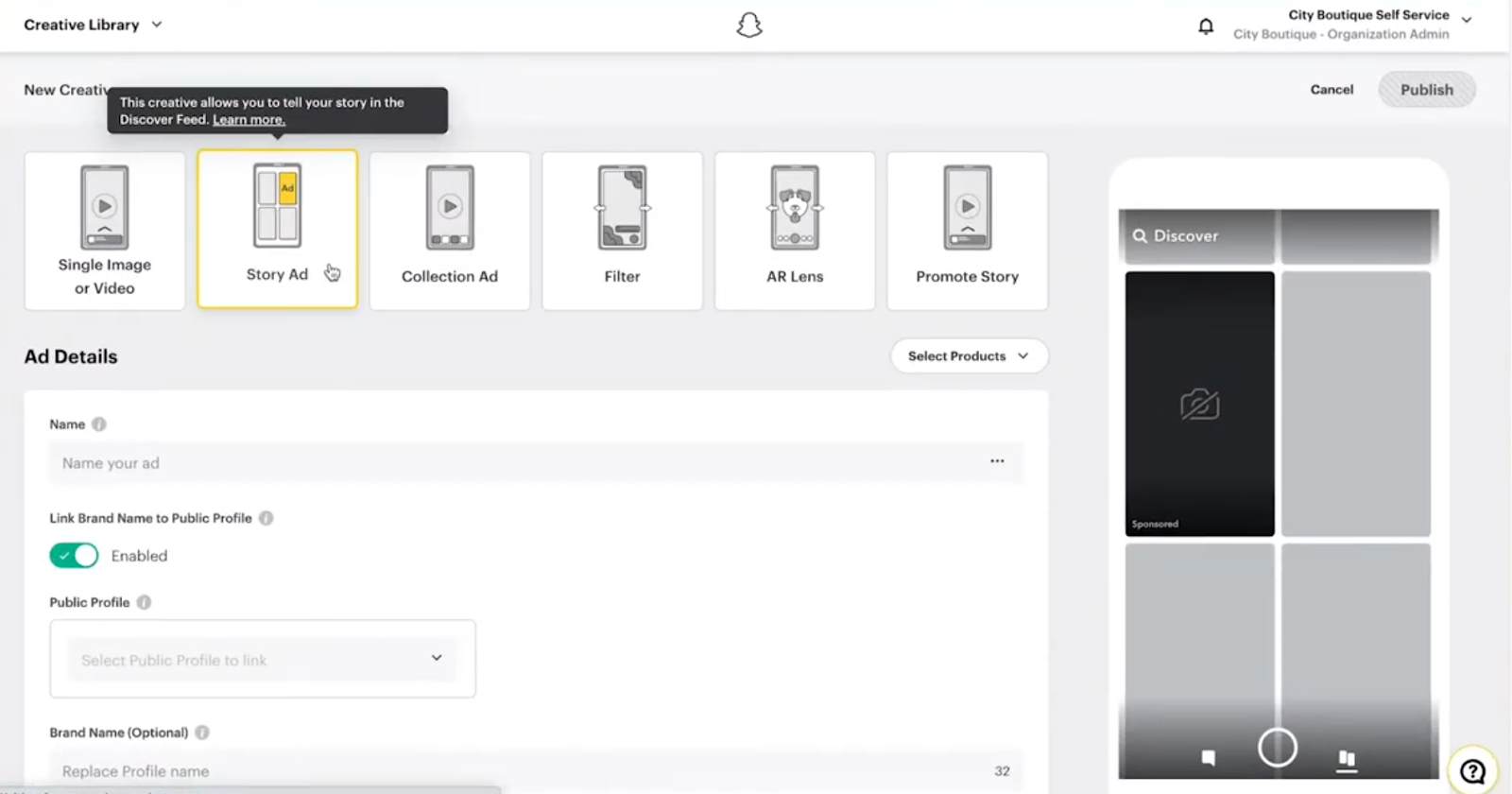Click the stories icon in preview bottom bar

pyautogui.click(x=1348, y=758)
